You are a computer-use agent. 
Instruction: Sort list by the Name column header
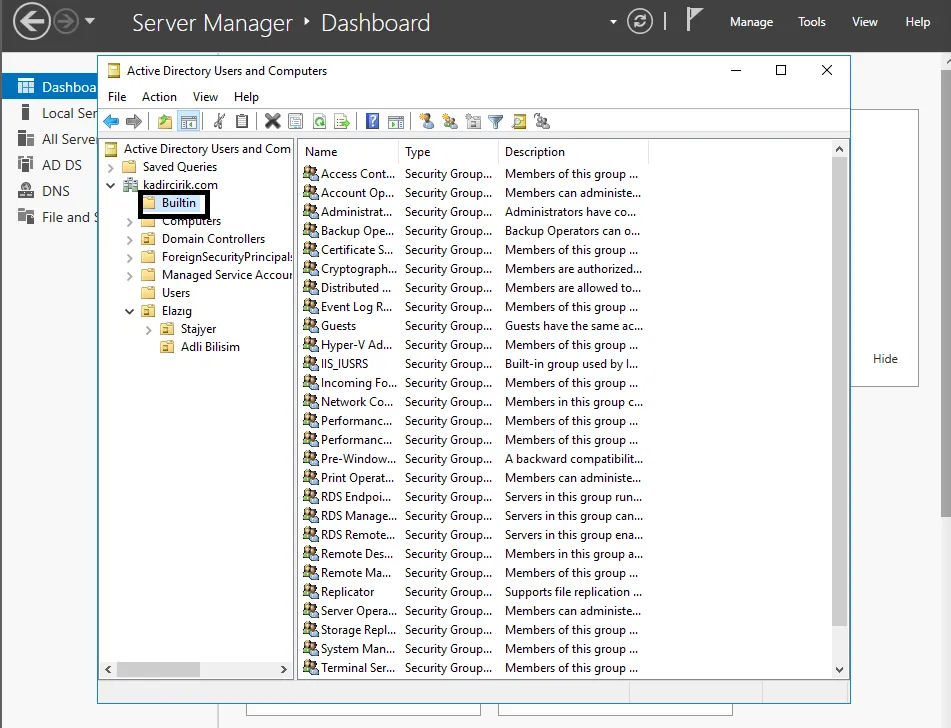click(348, 152)
